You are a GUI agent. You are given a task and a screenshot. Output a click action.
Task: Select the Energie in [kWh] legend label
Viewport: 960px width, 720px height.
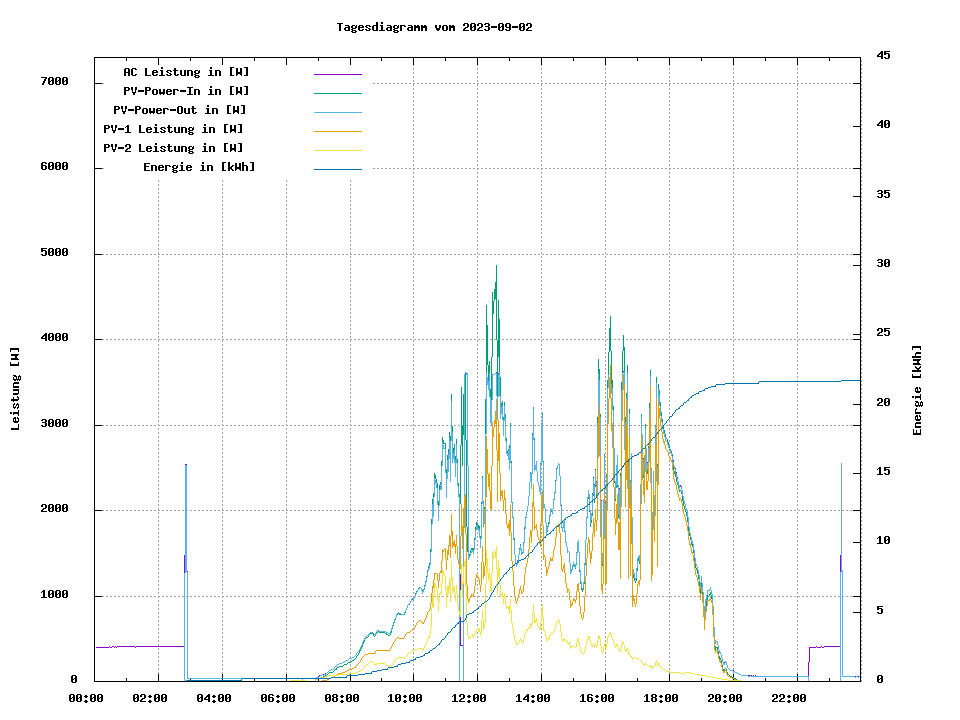tap(199, 167)
